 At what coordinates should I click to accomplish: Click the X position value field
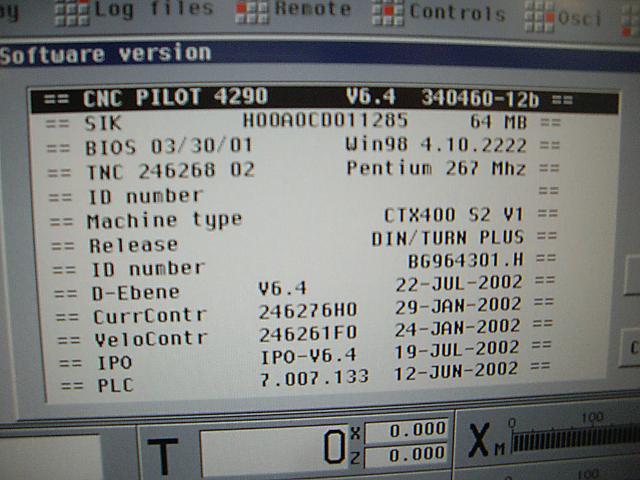coord(407,430)
